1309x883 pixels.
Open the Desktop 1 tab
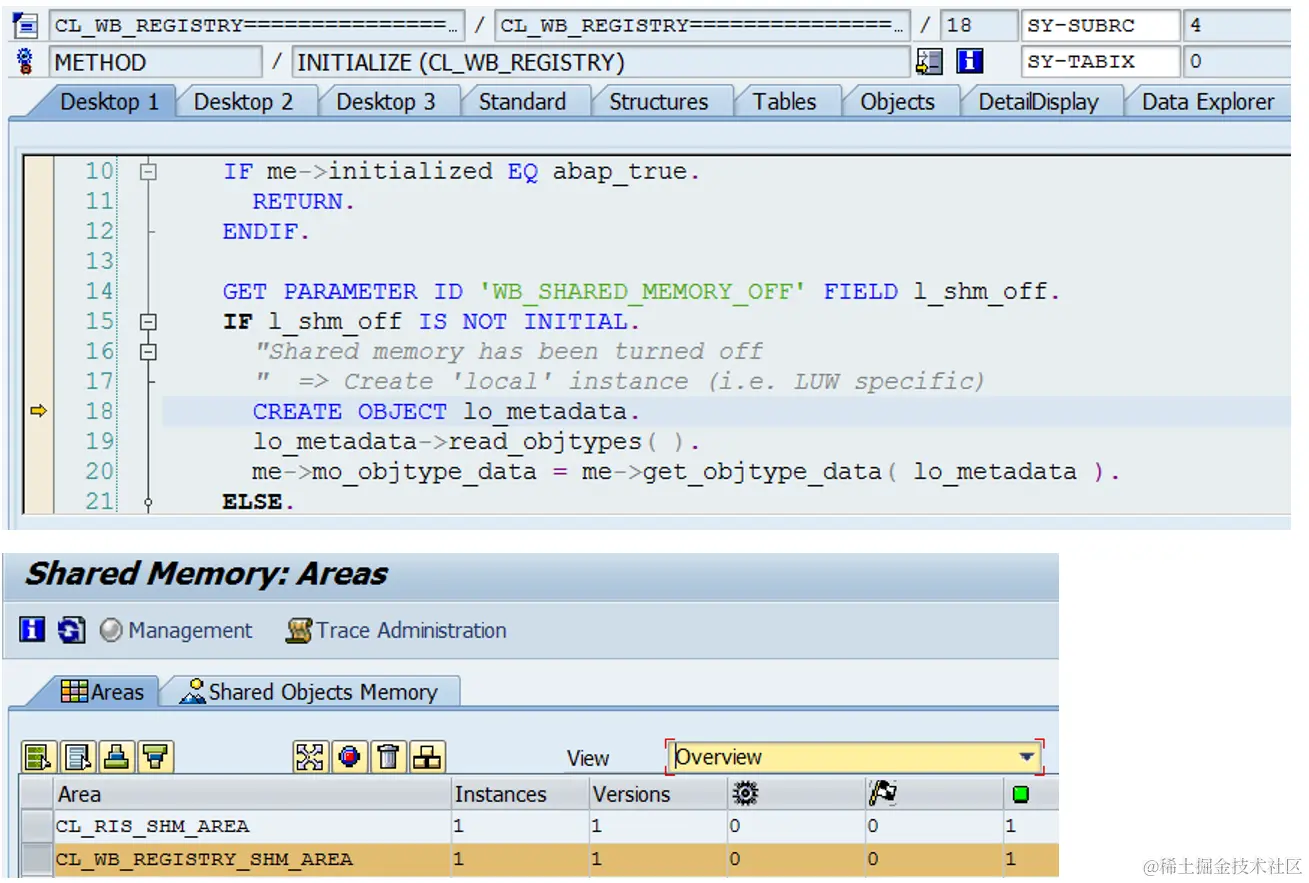coord(109,102)
